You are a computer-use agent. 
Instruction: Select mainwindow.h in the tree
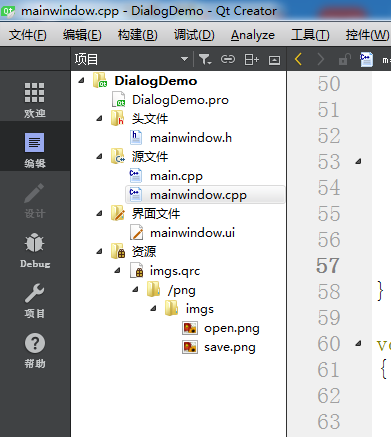click(191, 138)
